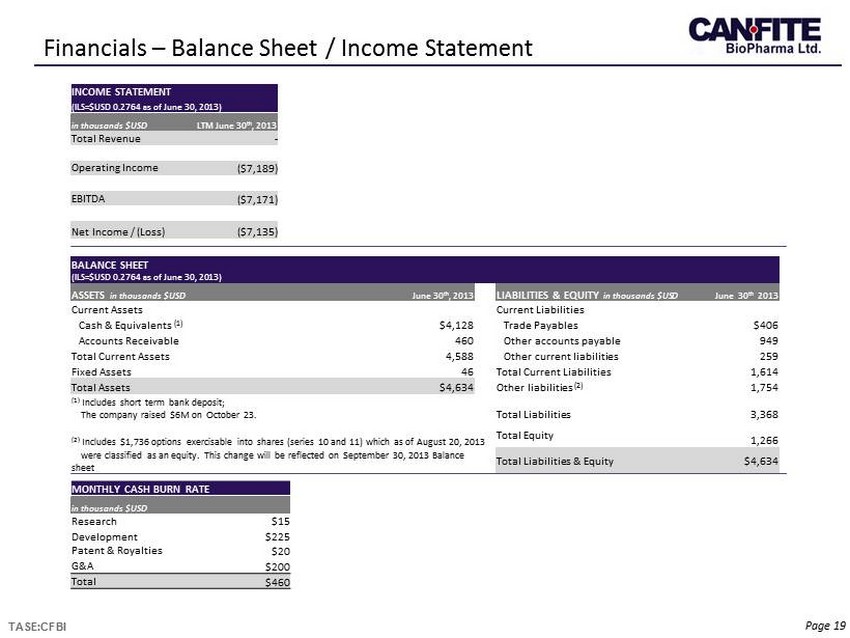
Task: Select the Net Income / (Loss) row label
Action: point(118,232)
